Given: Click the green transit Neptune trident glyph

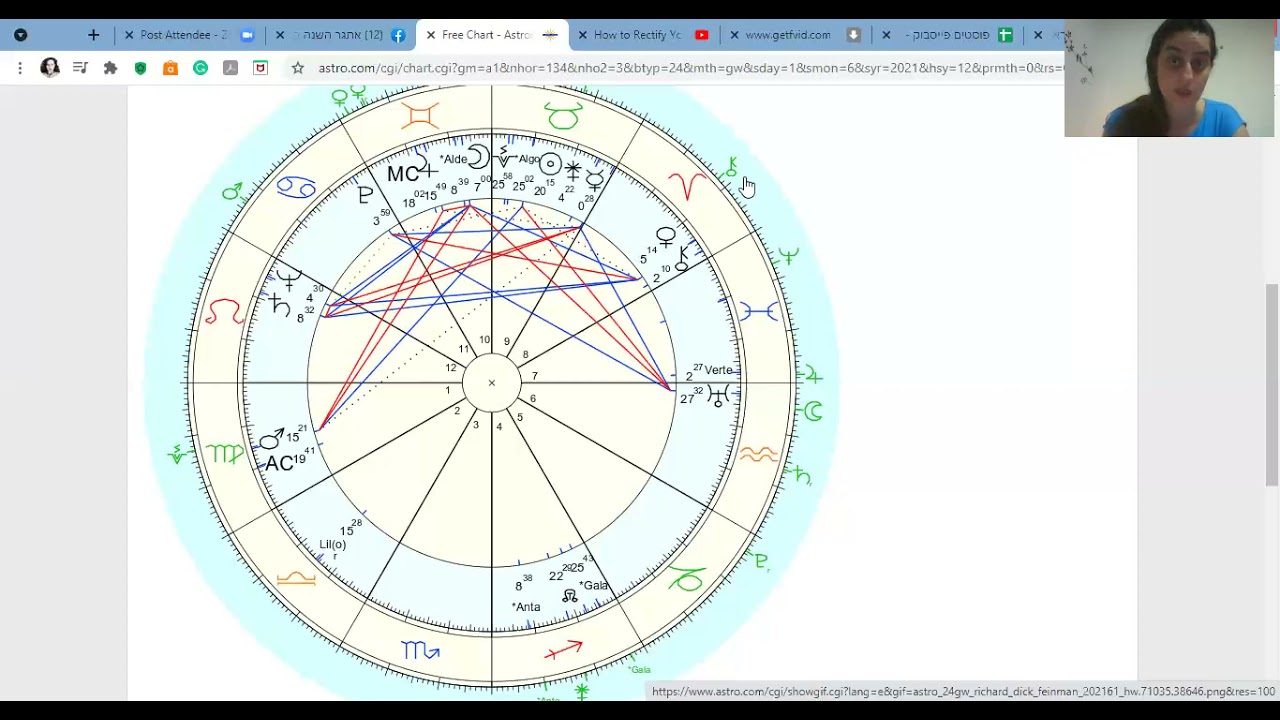Looking at the screenshot, I should tap(789, 257).
